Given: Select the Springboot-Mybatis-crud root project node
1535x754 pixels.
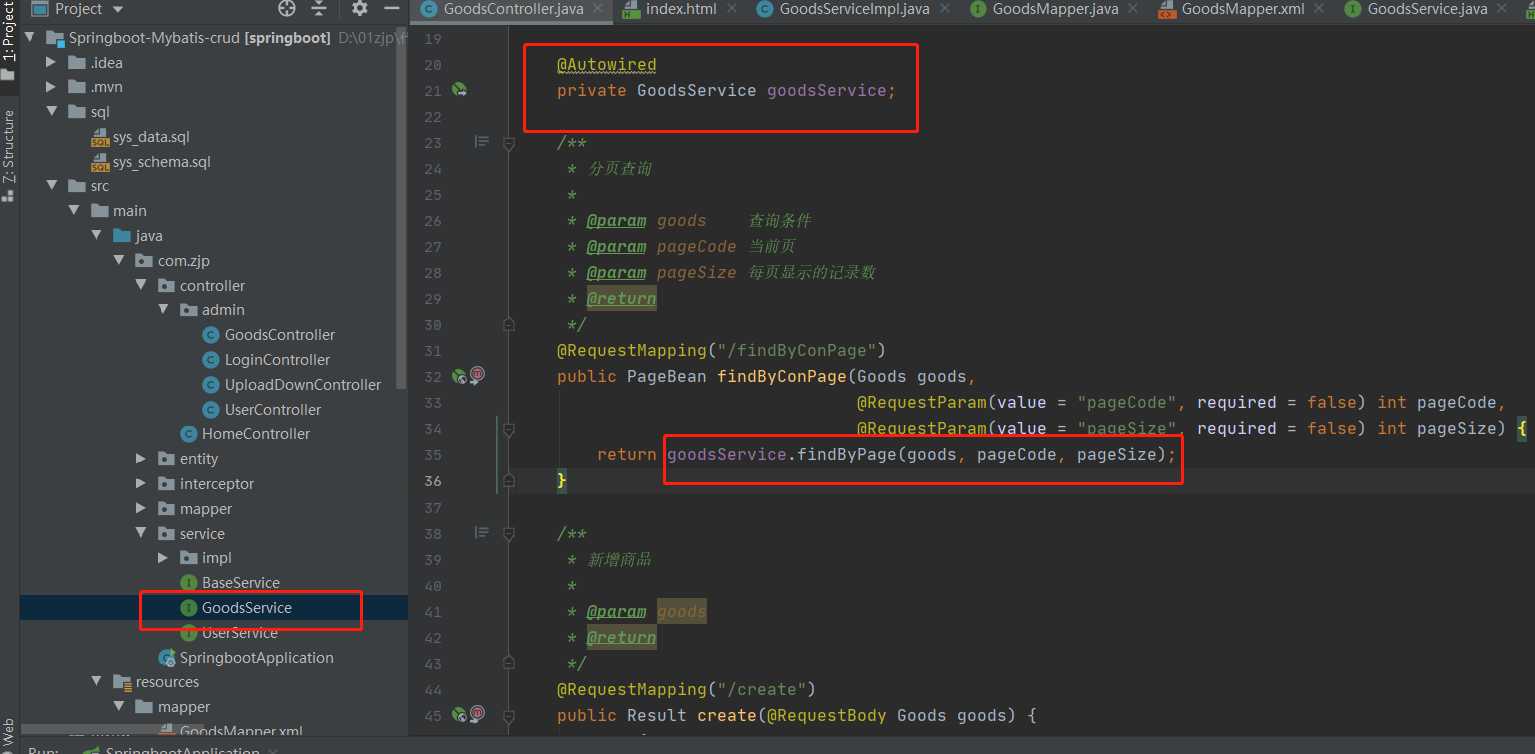Looking at the screenshot, I should pos(200,38).
